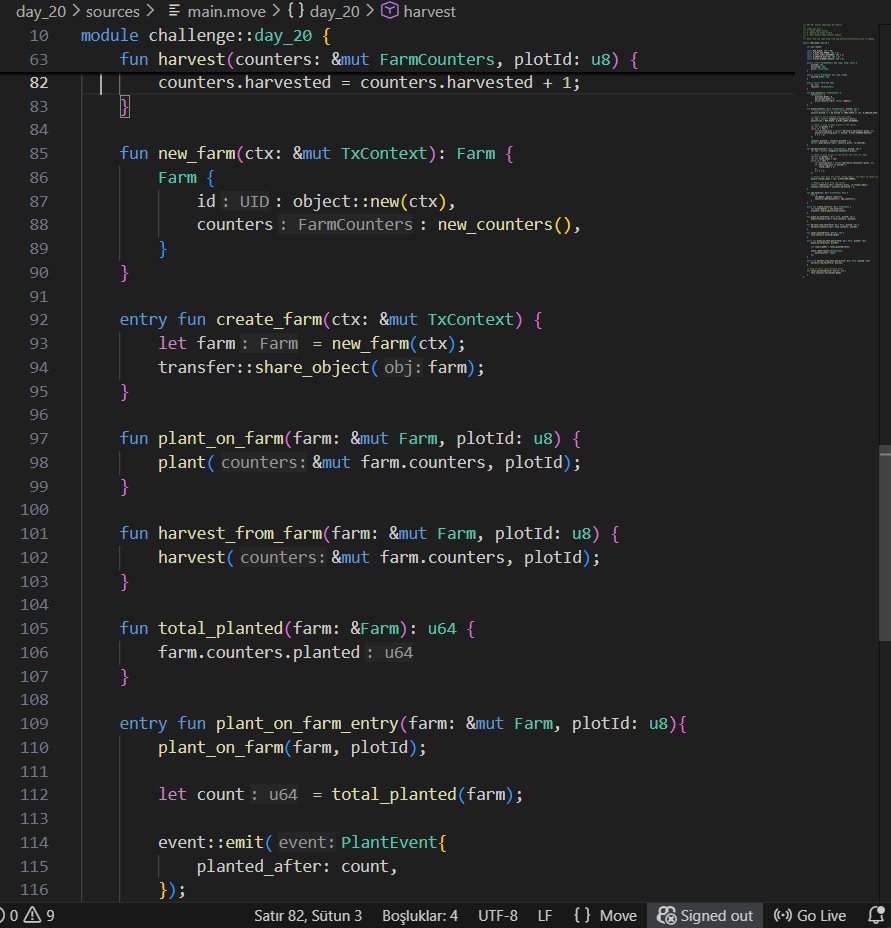Click the notifications bell icon
Viewport: 891px width, 928px height.
(878, 915)
